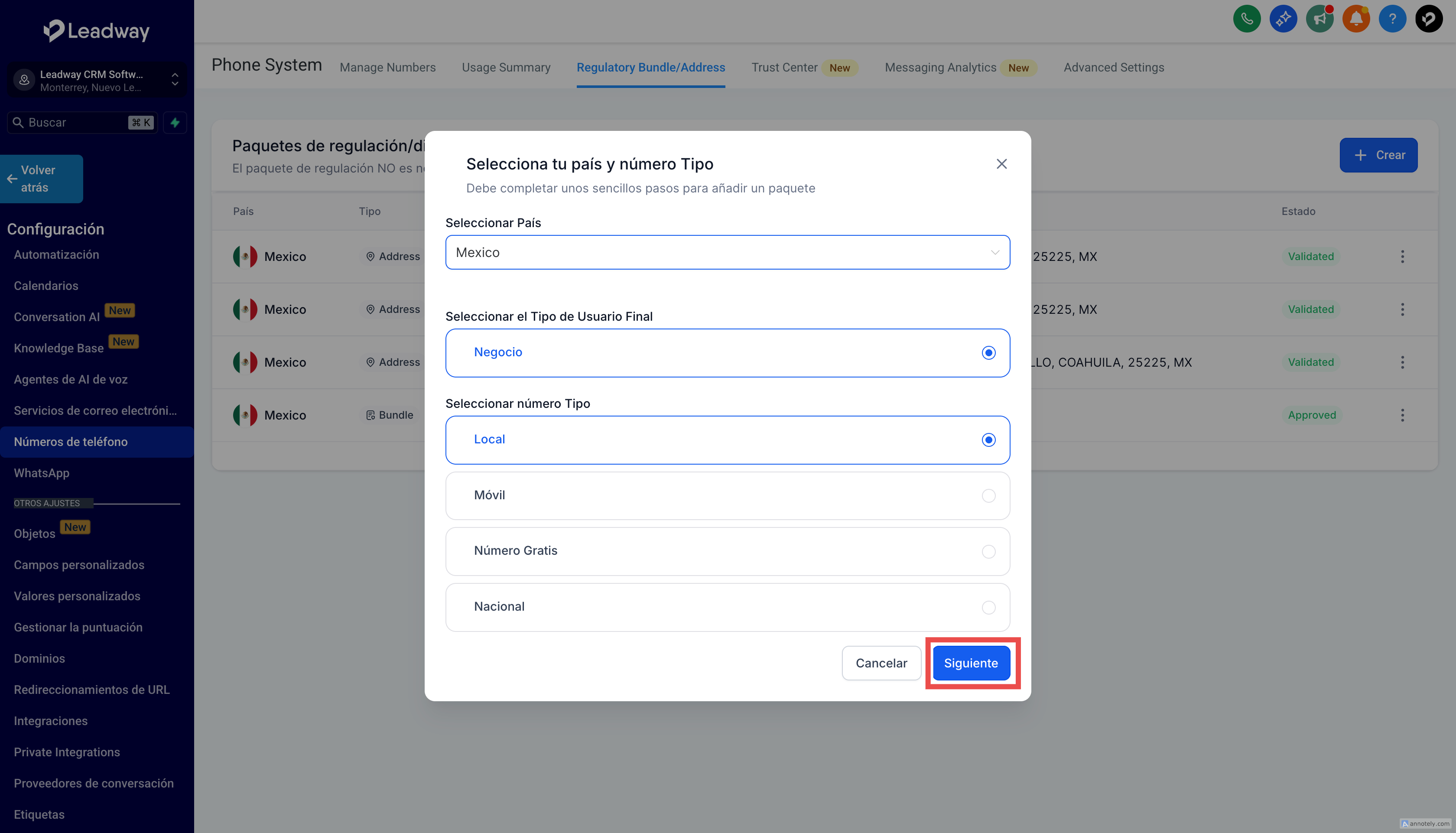The height and width of the screenshot is (833, 1456).
Task: Open the three-dot menu for the Approved row
Action: tap(1402, 415)
